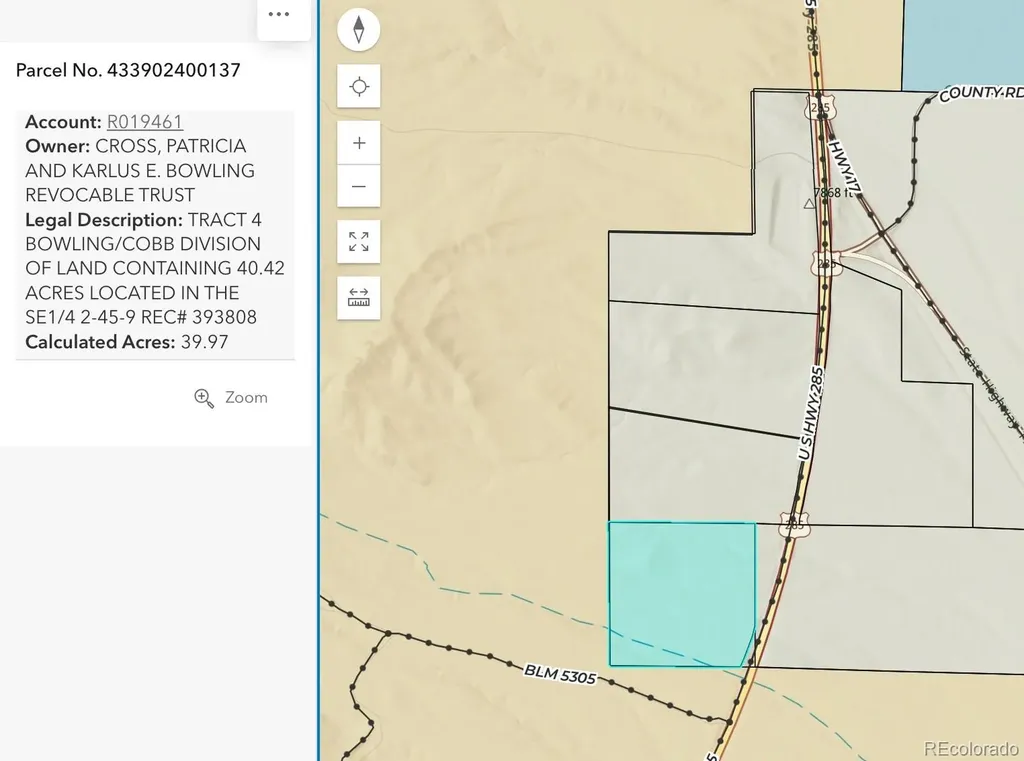Click the magnifier icon beside Zoom
This screenshot has width=1024, height=761.
(x=204, y=398)
